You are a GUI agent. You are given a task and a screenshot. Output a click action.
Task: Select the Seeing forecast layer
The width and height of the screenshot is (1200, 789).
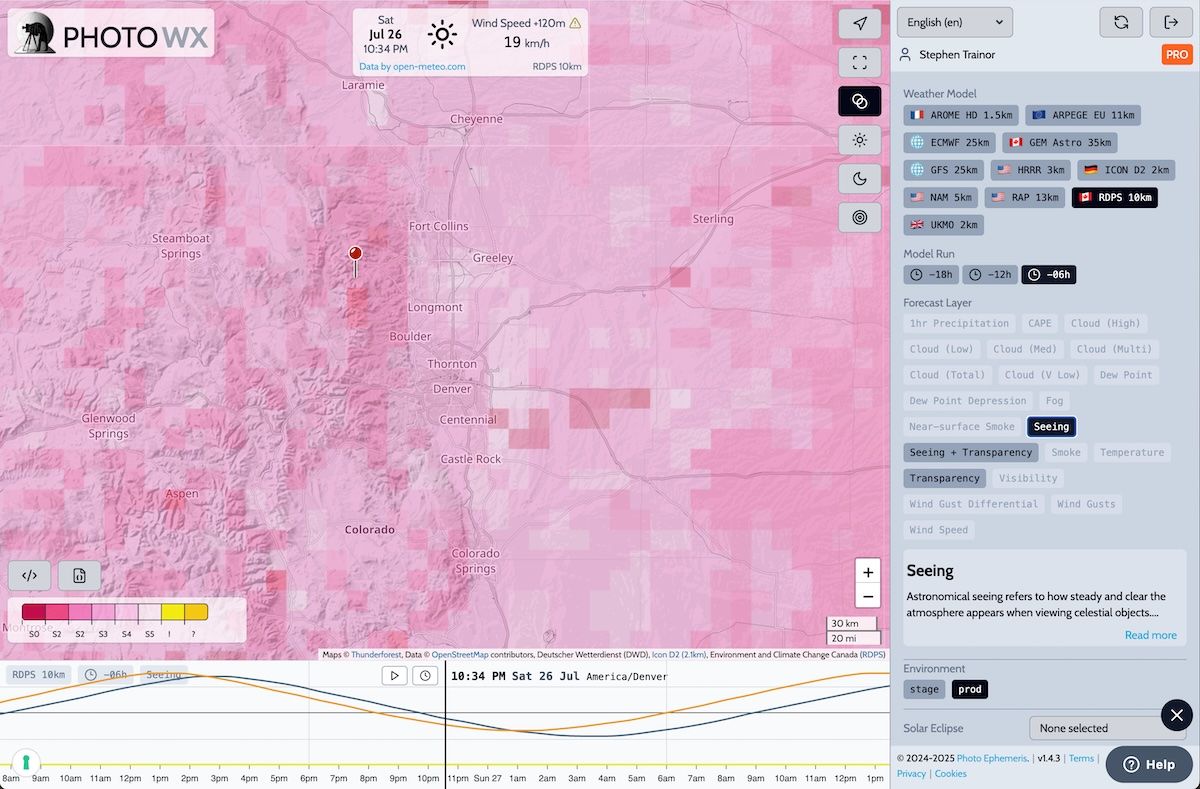[x=1051, y=426]
